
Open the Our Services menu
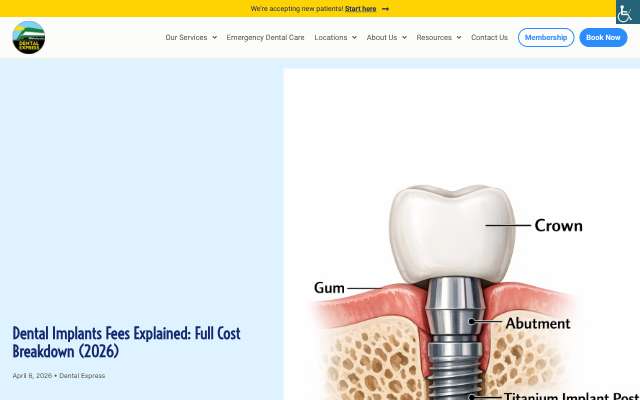coord(186,37)
